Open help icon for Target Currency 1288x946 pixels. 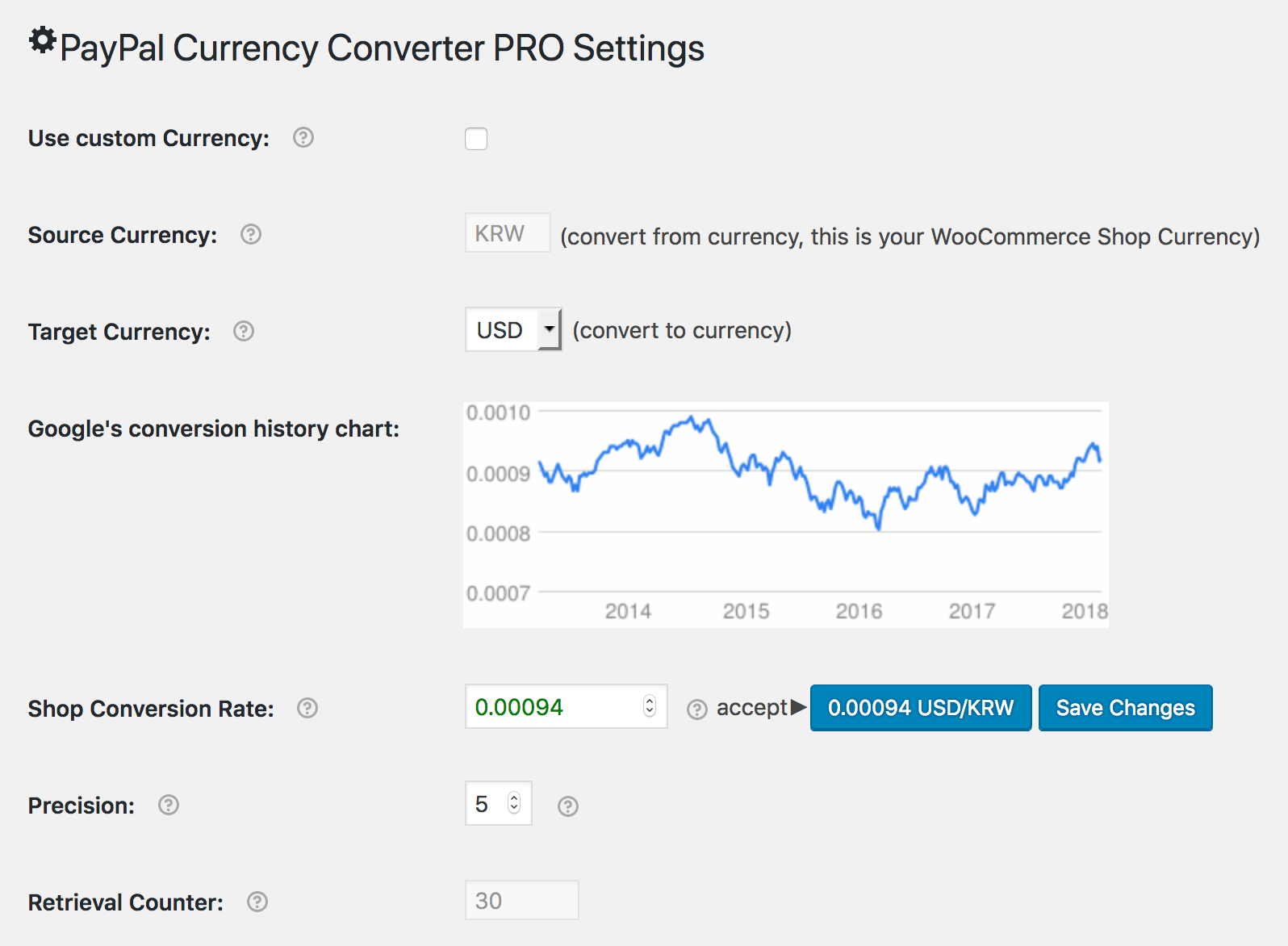[x=244, y=332]
